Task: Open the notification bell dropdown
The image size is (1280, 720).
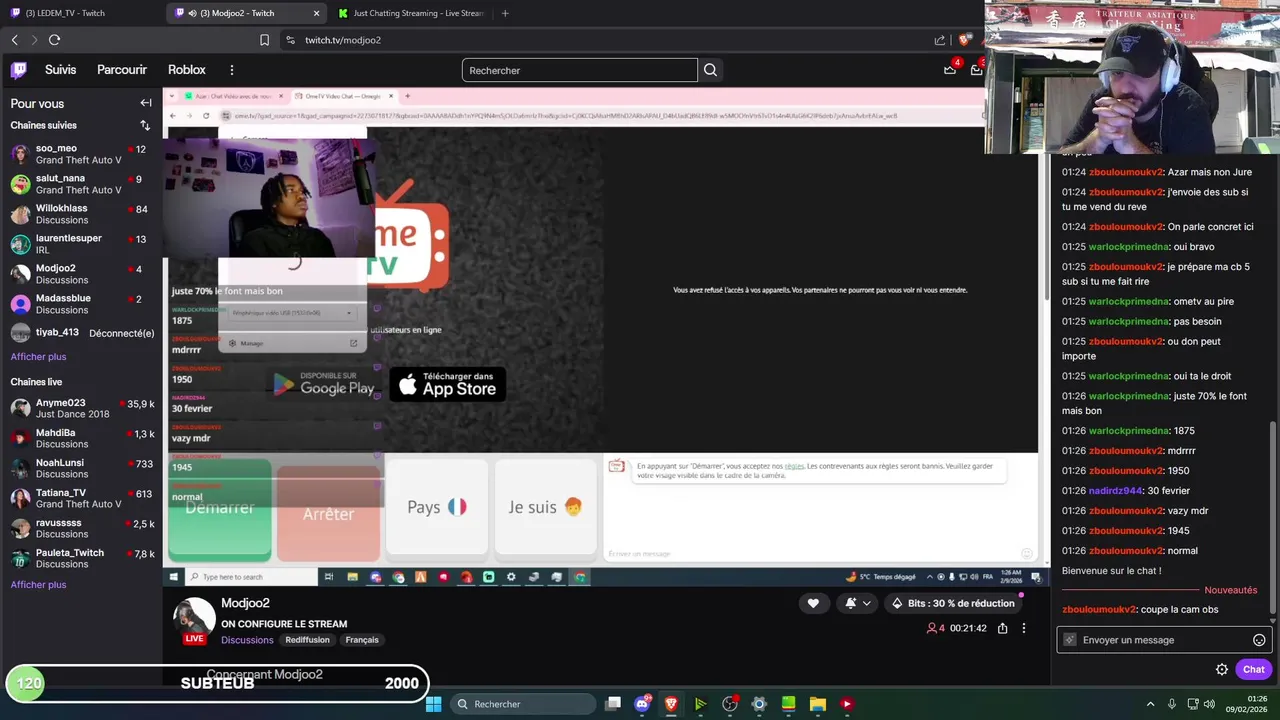Action: pyautogui.click(x=858, y=603)
